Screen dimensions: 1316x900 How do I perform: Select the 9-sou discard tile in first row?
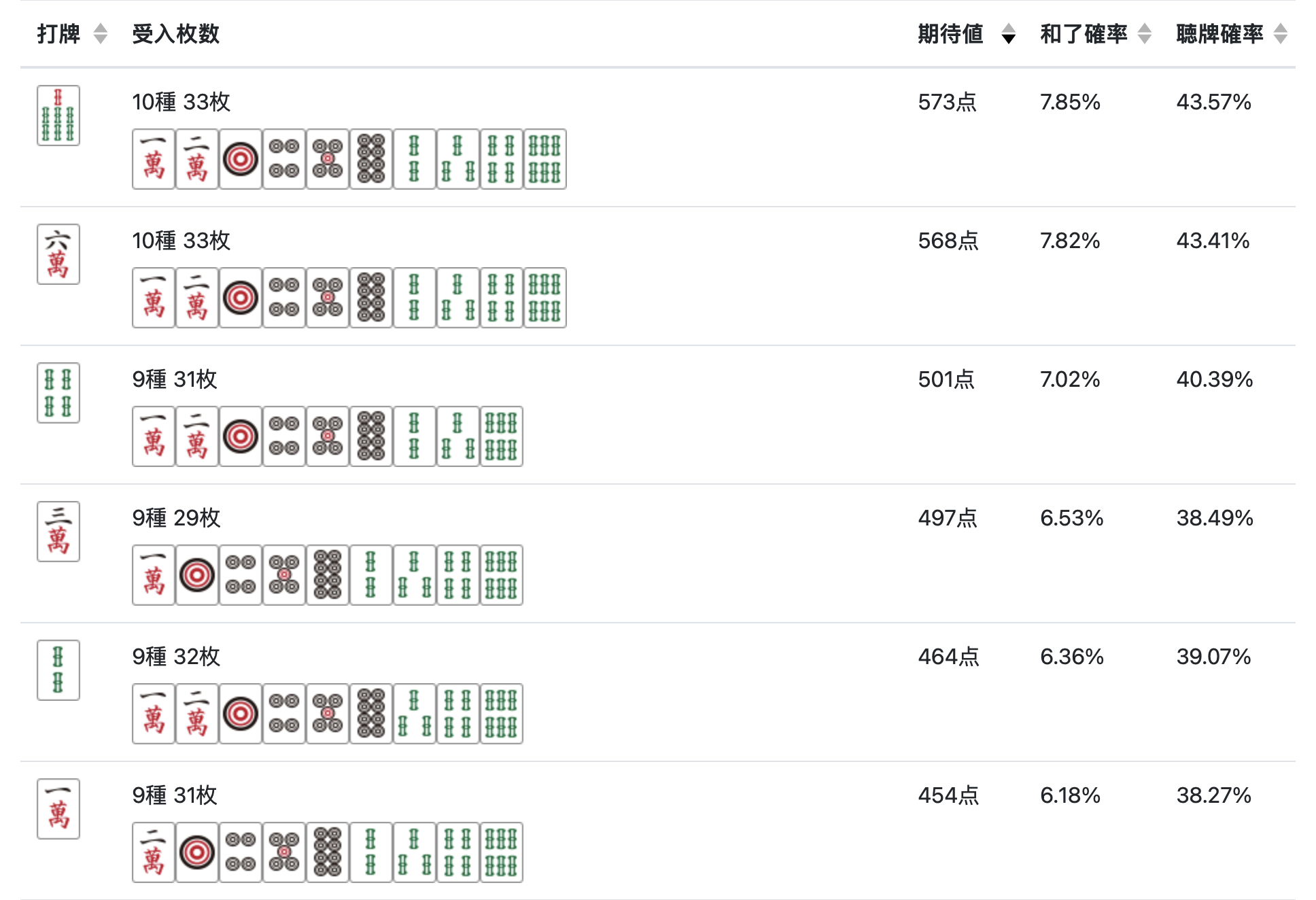(58, 116)
